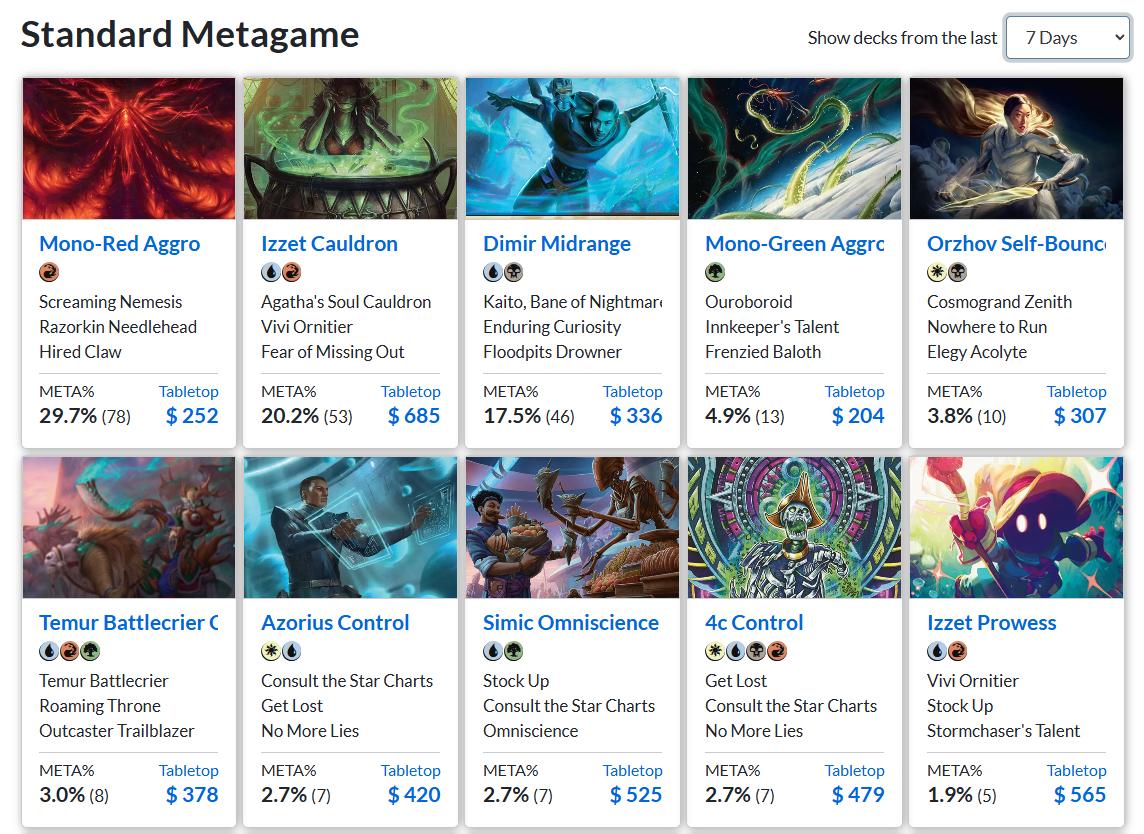
Task: Open the 7 Days time range dropdown
Action: pos(1067,38)
